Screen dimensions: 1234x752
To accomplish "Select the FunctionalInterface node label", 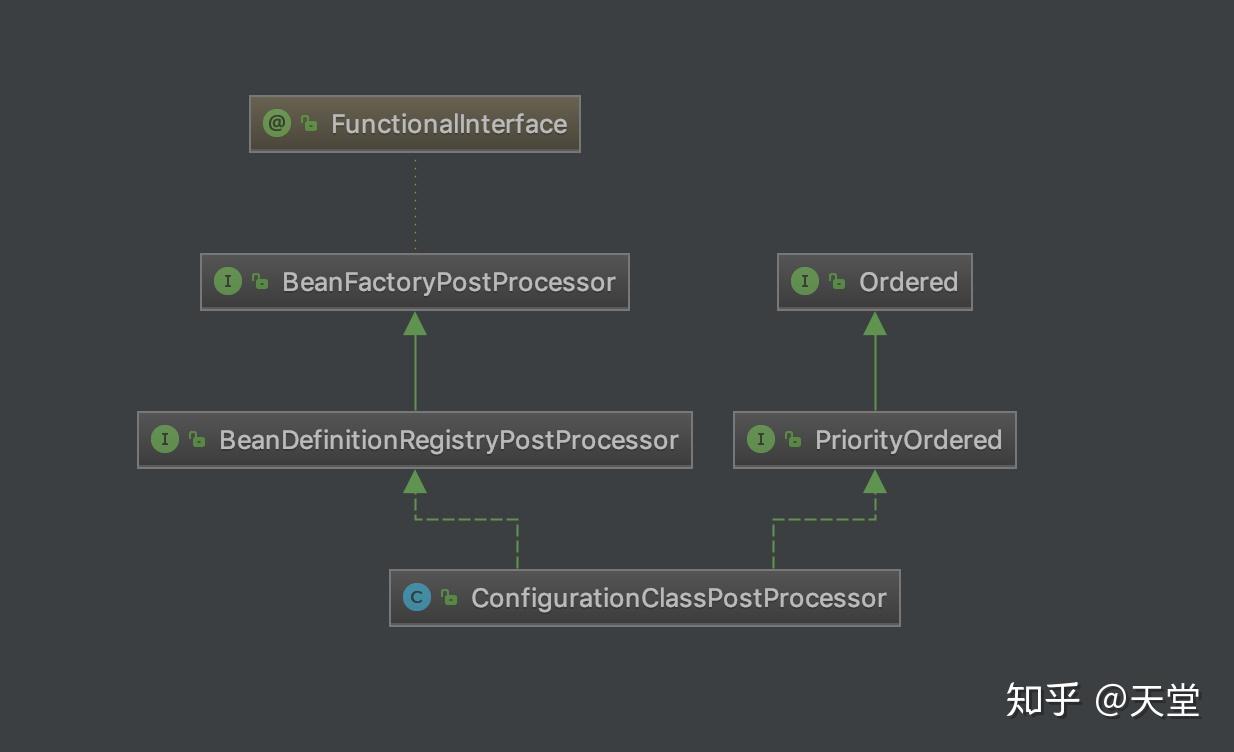I will [449, 124].
